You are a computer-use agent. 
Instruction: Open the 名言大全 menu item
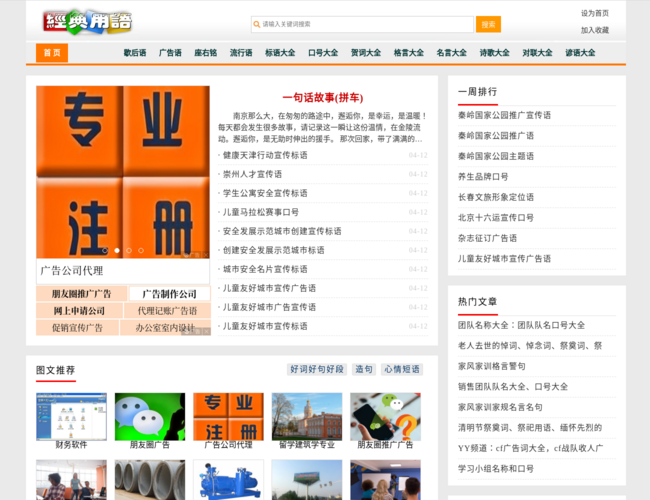(451, 53)
